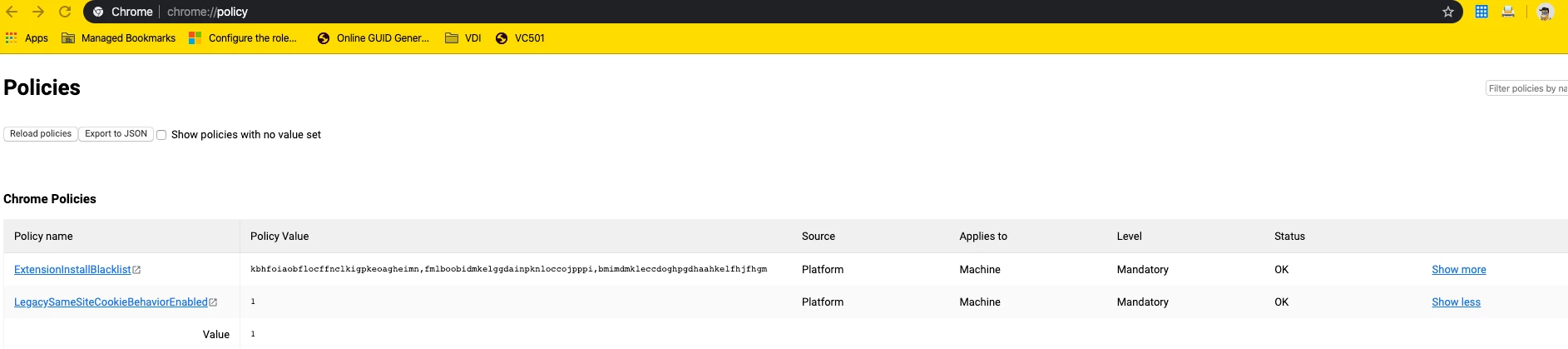Open external link icon beside LegacySameSiteCookieBehaviorEnabled
Screen dimensions: 1568x349
point(213,302)
